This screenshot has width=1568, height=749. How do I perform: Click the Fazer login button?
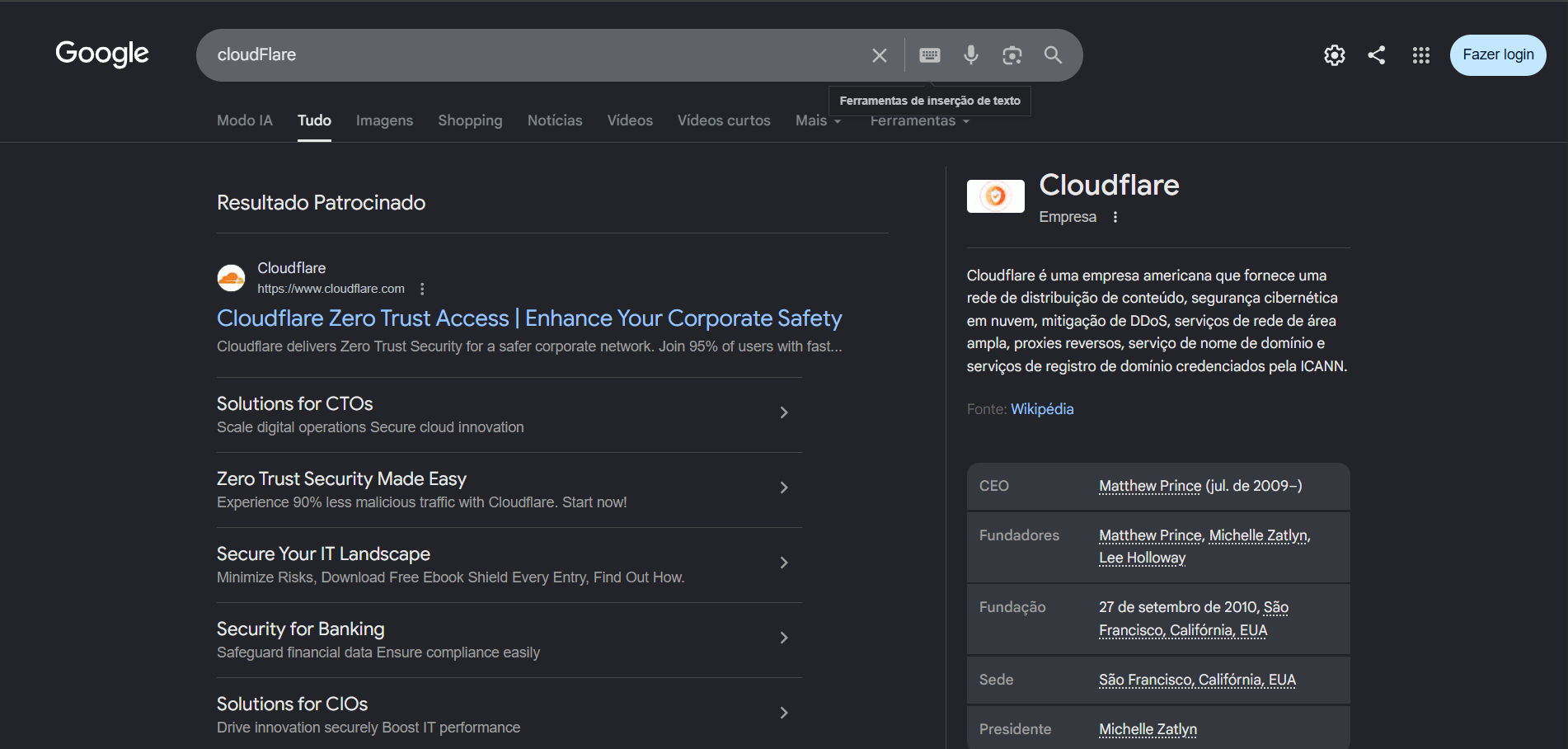[1498, 55]
